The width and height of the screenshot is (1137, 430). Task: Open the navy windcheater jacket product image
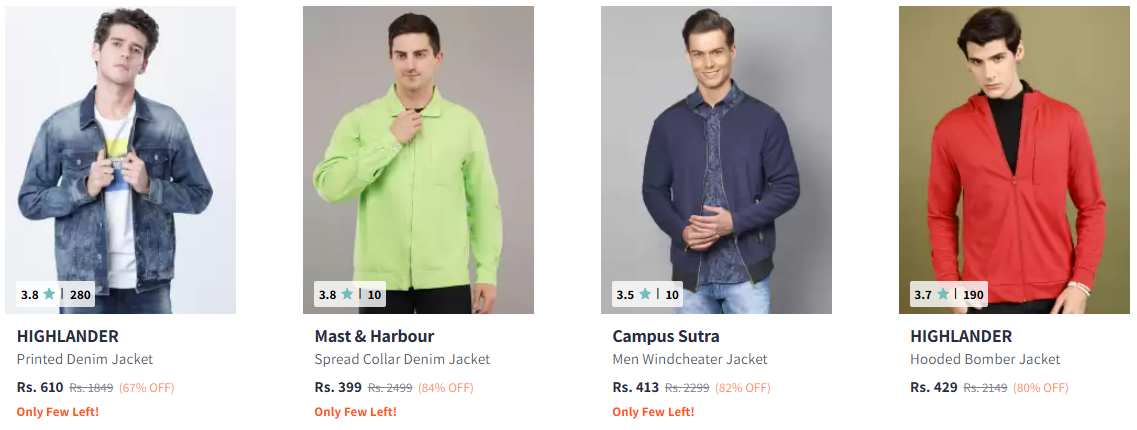716,160
